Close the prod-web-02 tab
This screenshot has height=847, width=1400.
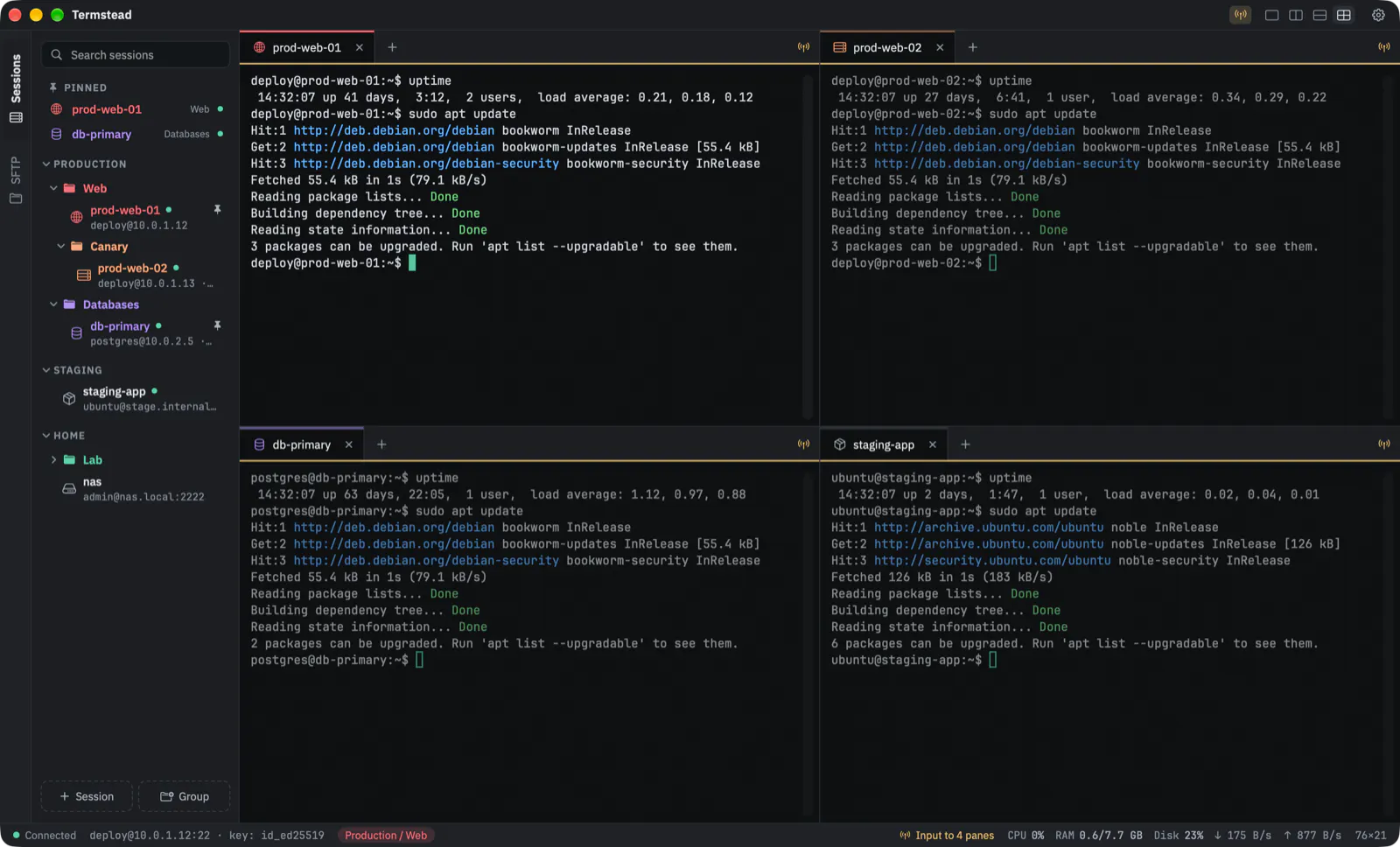(x=940, y=47)
